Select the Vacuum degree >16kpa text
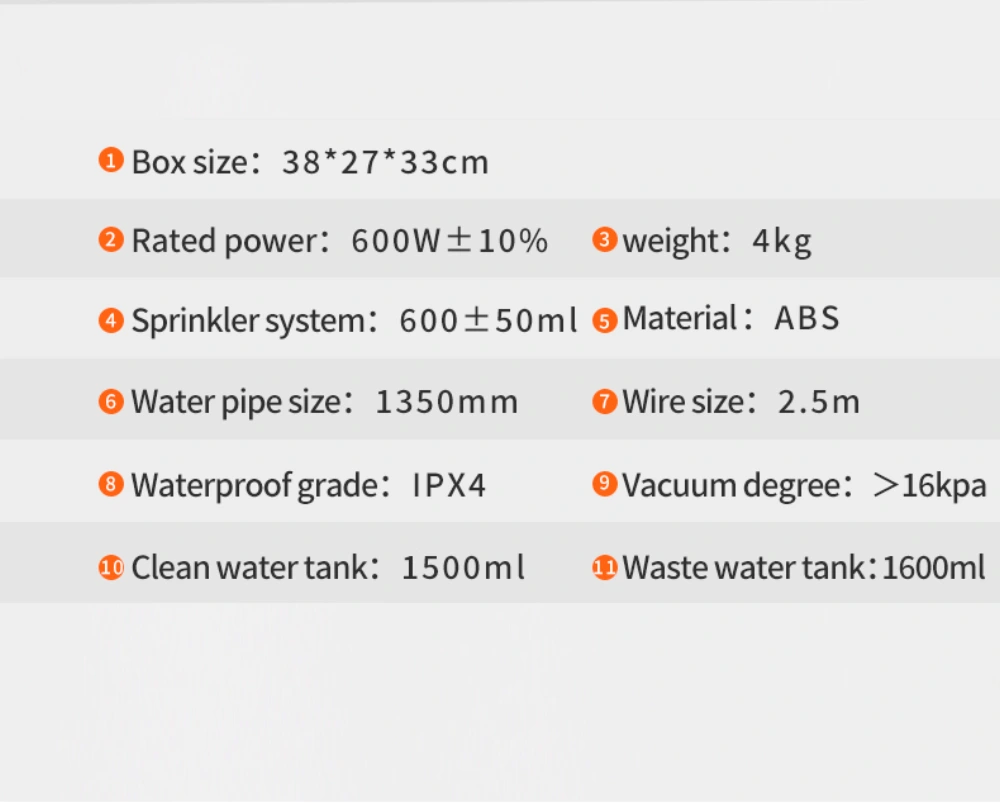Viewport: 1000px width, 803px height. [804, 486]
